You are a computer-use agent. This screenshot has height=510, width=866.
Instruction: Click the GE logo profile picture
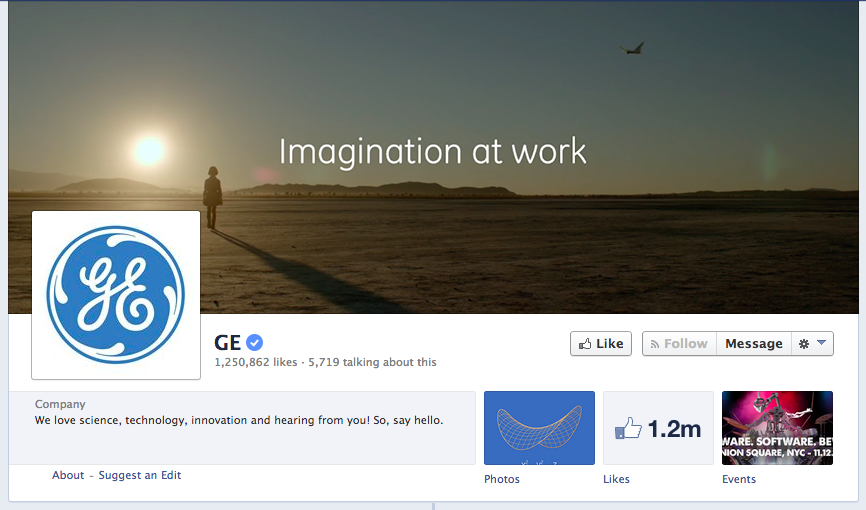pyautogui.click(x=116, y=295)
